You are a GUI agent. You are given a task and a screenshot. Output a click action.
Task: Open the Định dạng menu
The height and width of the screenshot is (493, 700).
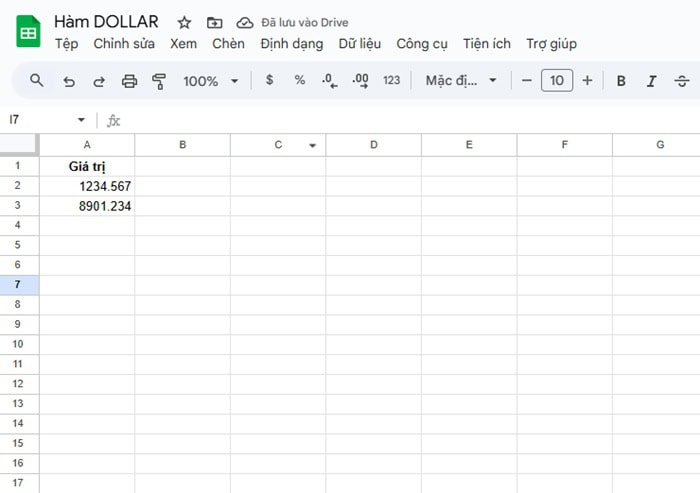(292, 44)
